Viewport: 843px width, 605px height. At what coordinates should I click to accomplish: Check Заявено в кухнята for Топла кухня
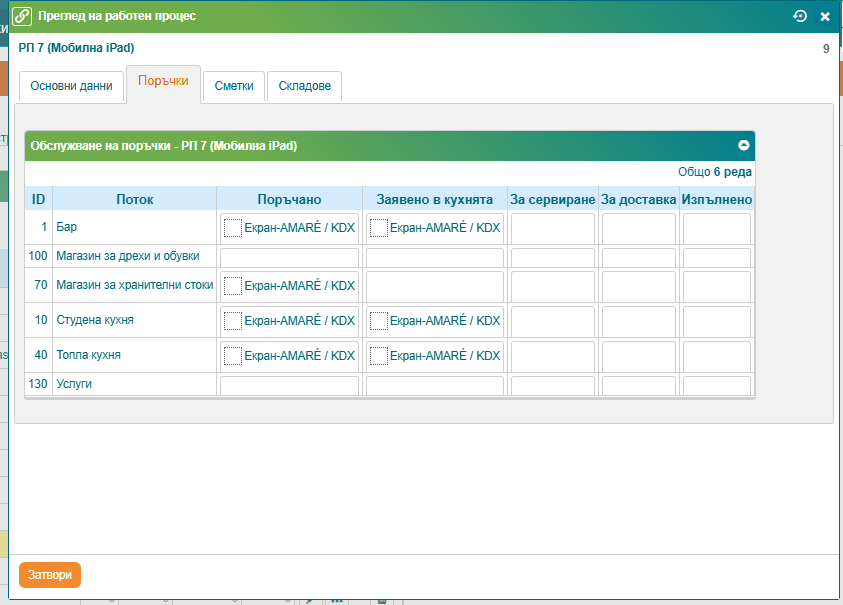click(x=378, y=355)
